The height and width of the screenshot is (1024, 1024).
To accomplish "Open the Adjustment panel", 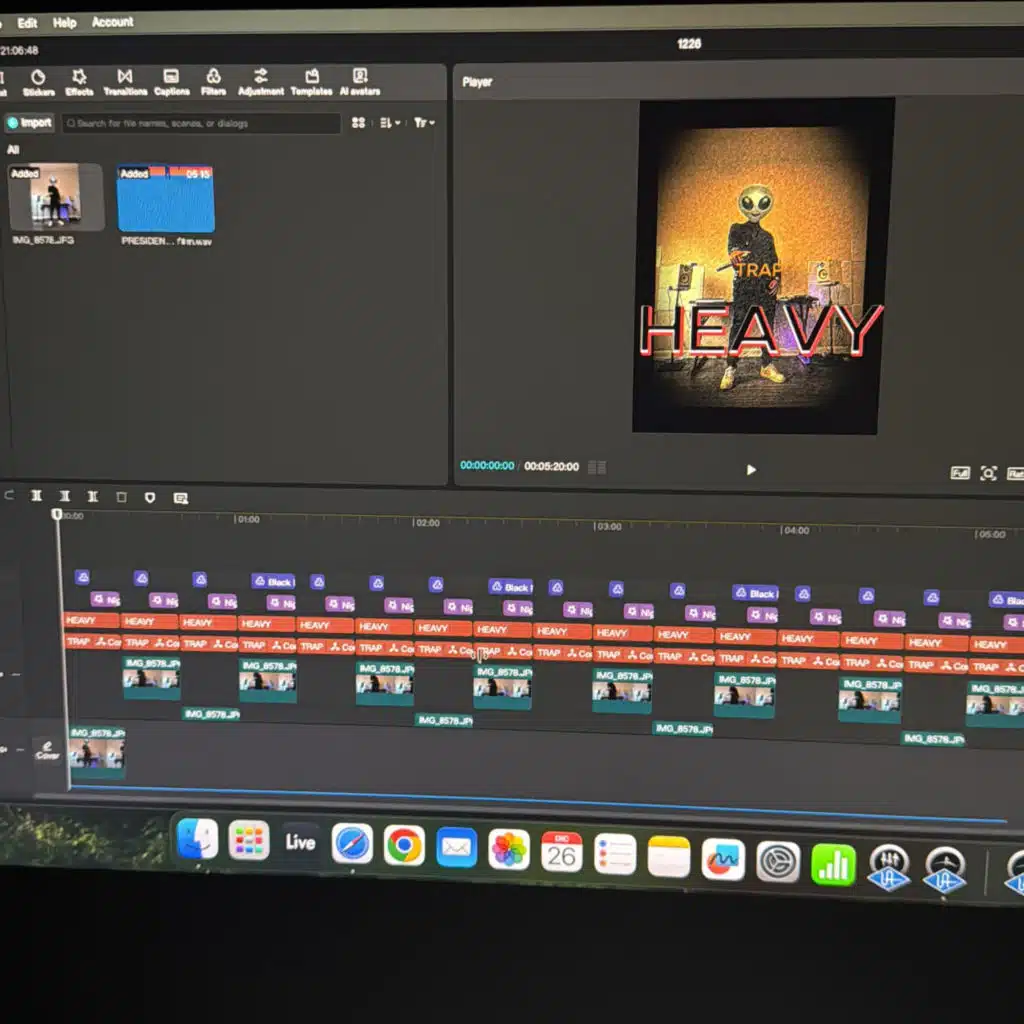I will click(x=261, y=82).
